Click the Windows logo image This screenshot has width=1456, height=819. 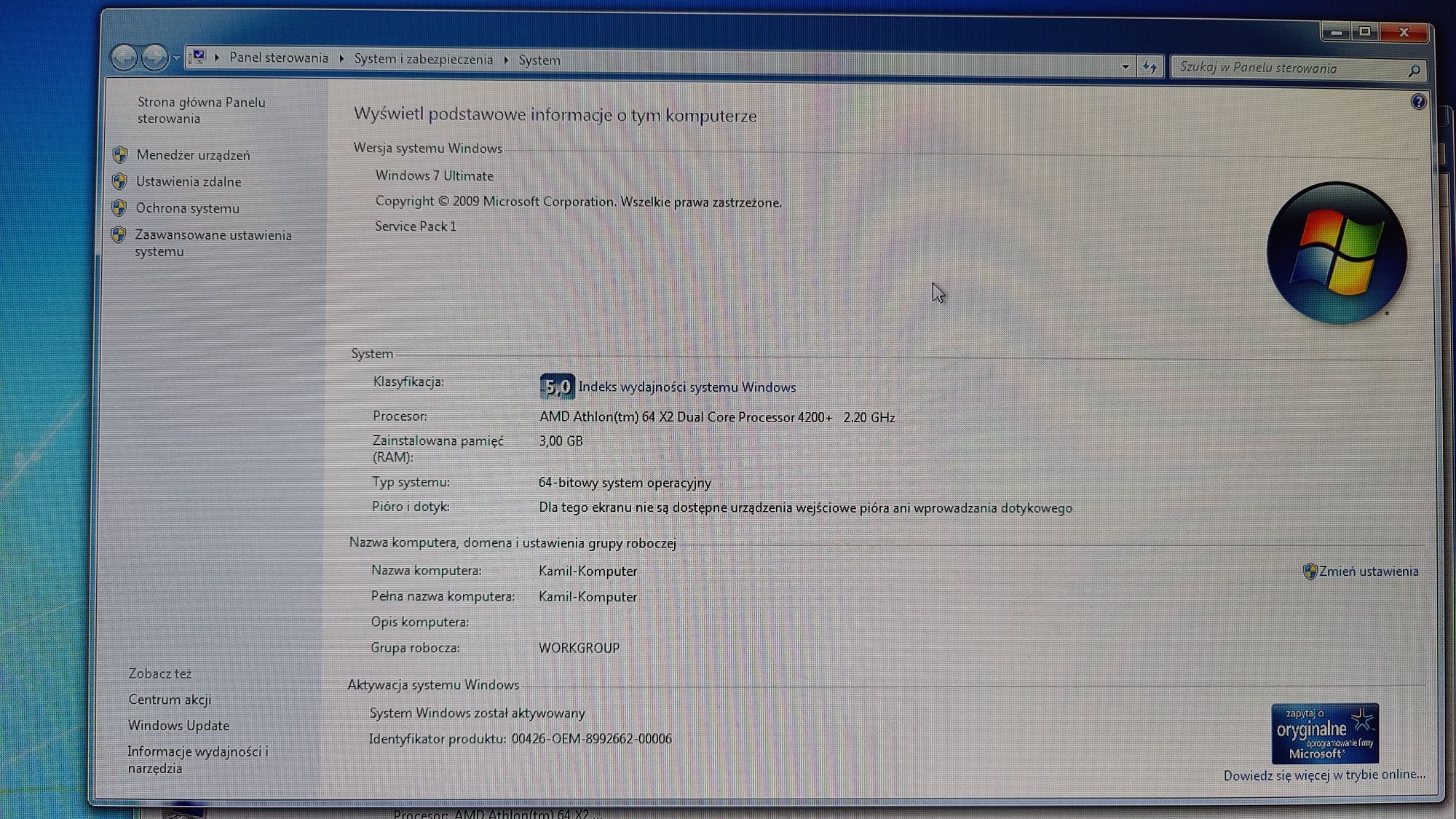point(1337,253)
